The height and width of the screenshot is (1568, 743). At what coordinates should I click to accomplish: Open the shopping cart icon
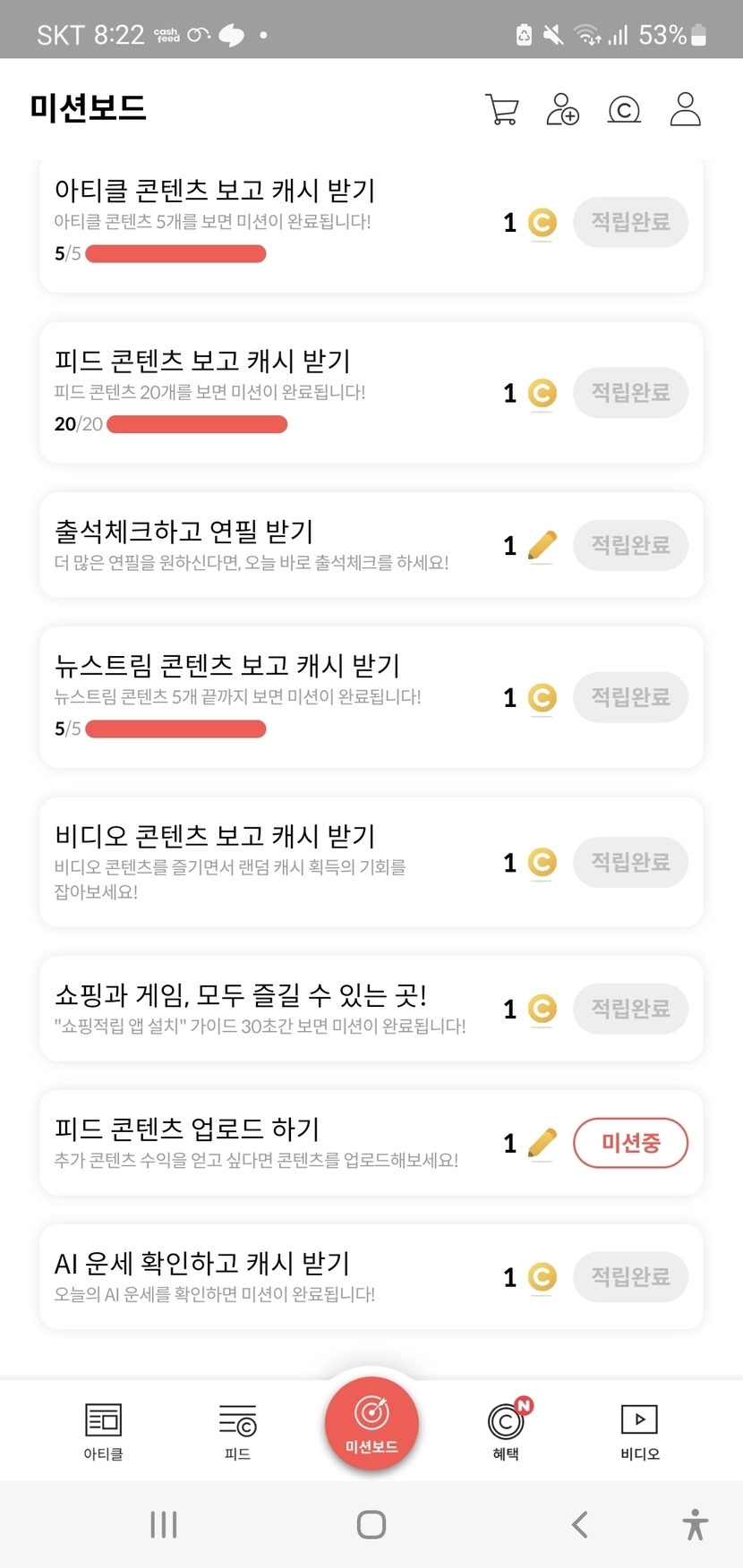point(501,109)
